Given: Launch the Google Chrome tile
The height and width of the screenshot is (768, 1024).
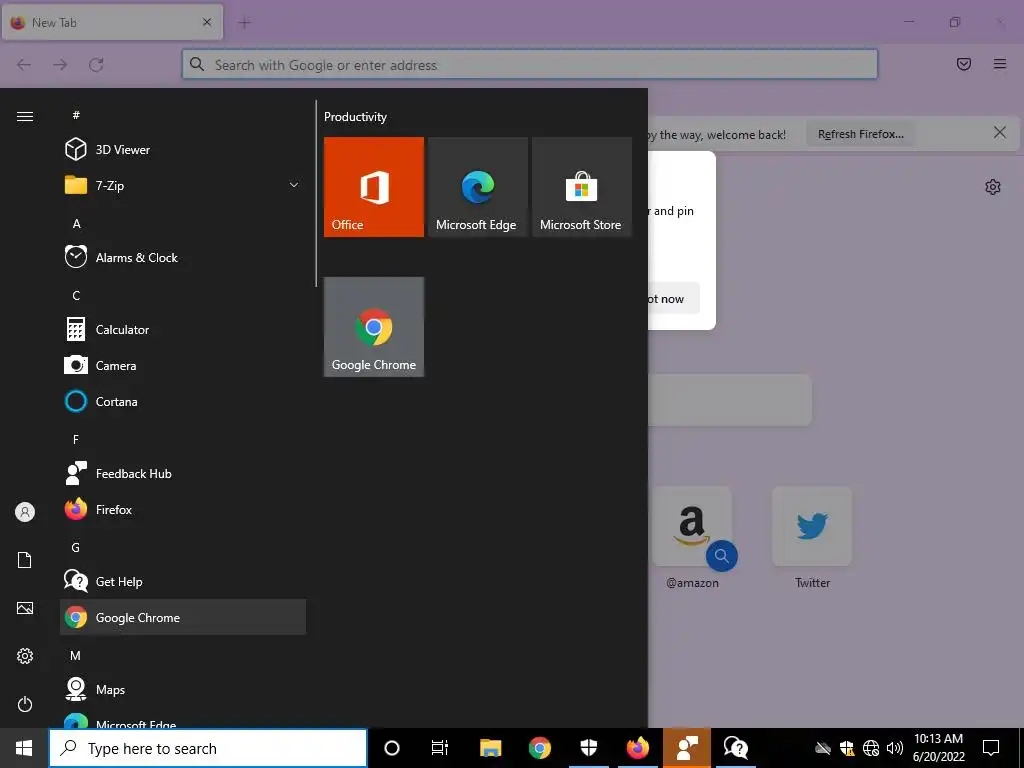Looking at the screenshot, I should pyautogui.click(x=374, y=327).
